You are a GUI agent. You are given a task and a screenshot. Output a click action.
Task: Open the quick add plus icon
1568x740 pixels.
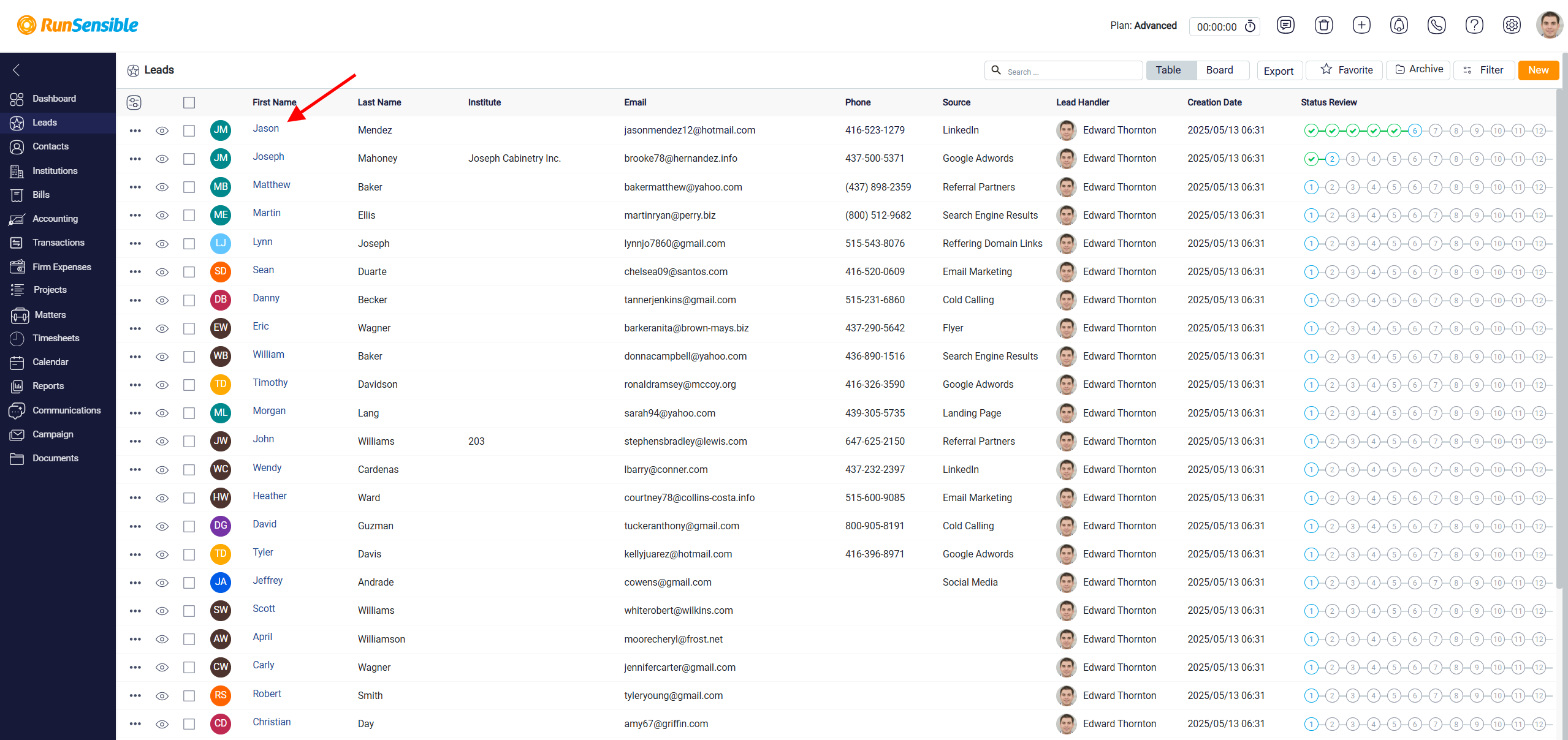(x=1361, y=25)
